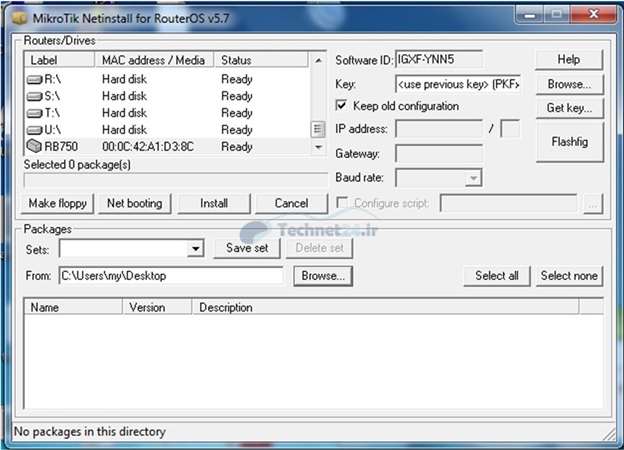Click the IP address input field
The image size is (624, 450).
click(x=439, y=129)
